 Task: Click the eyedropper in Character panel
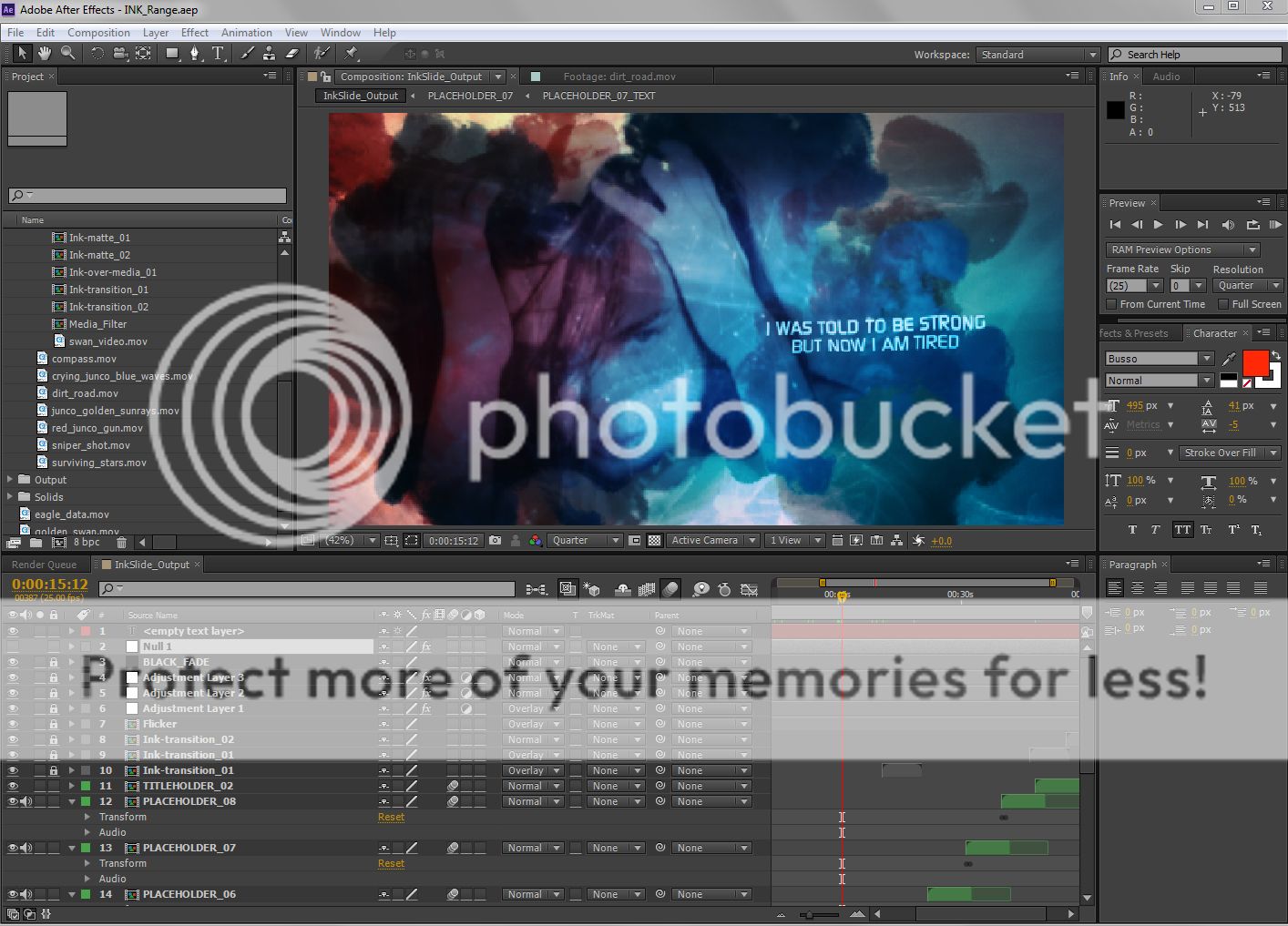pos(1229,359)
